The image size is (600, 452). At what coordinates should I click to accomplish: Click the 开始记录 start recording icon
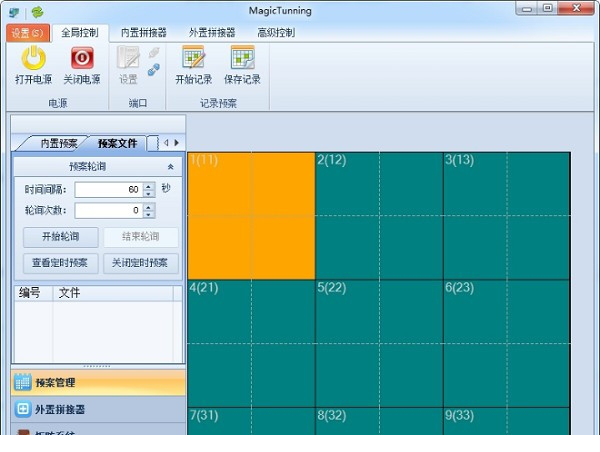[x=193, y=59]
